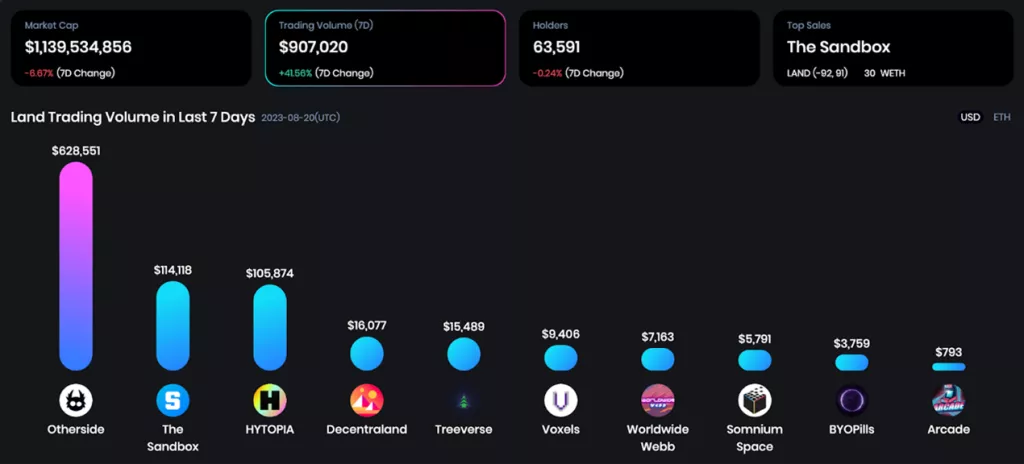The height and width of the screenshot is (464, 1024).
Task: Select the Arcade logo icon
Action: coord(948,401)
